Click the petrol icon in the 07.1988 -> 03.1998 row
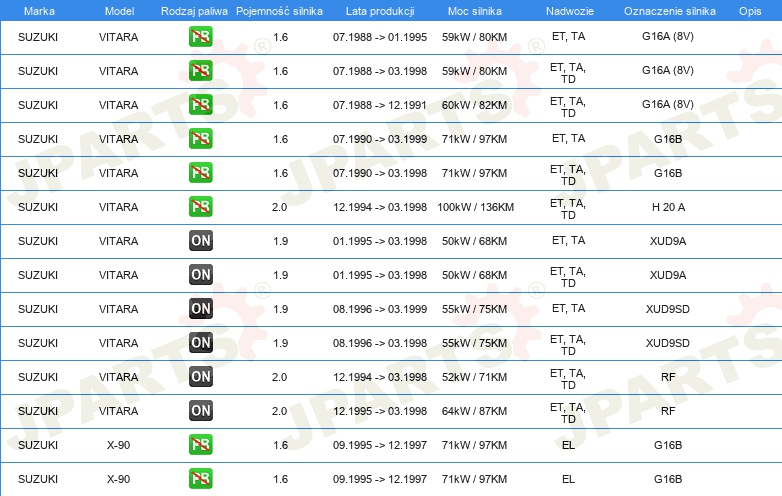Screen dimensions: 782x496 coord(200,70)
